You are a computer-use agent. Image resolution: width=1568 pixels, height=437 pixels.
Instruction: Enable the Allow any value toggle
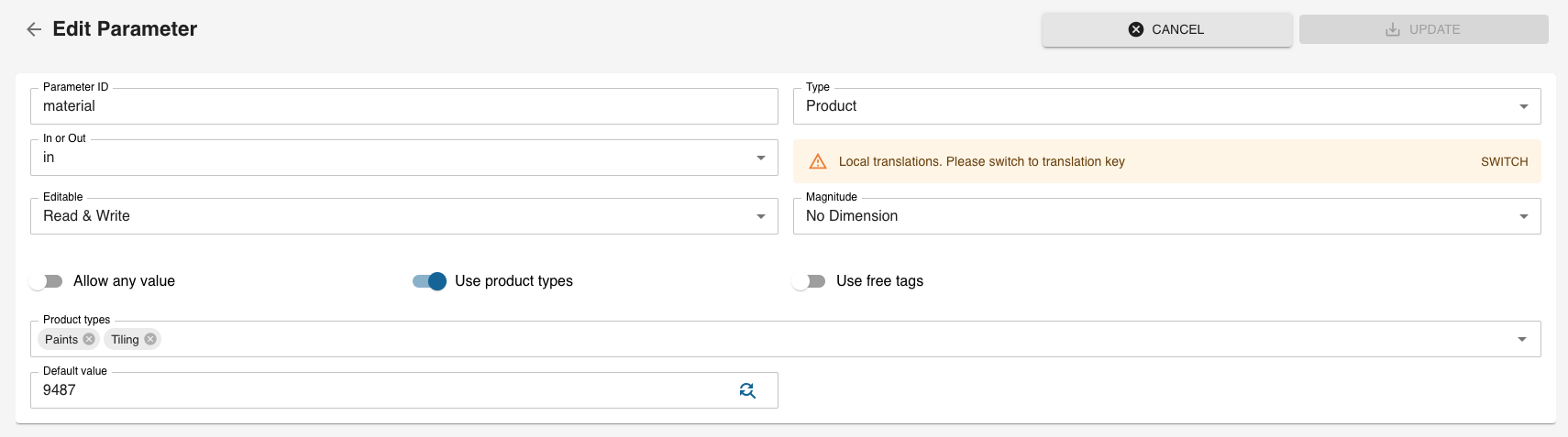coord(46,281)
